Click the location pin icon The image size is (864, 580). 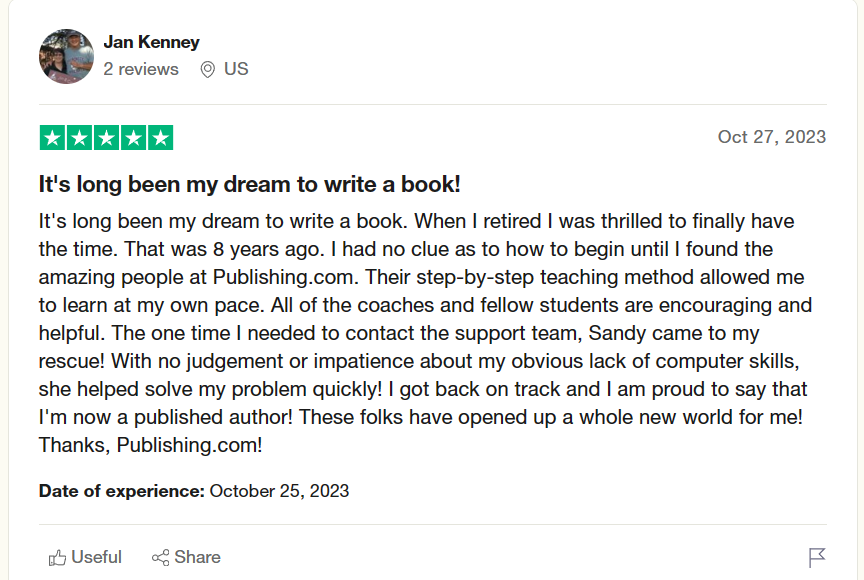tap(208, 70)
